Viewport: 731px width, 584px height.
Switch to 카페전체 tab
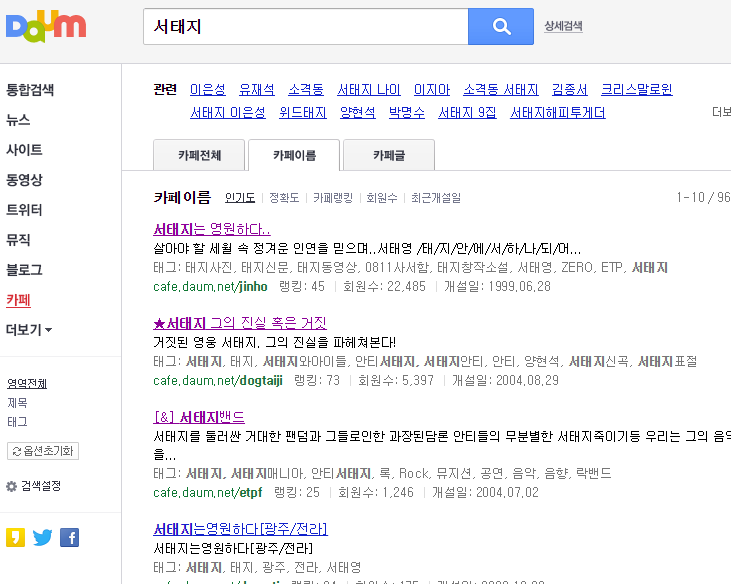click(199, 155)
